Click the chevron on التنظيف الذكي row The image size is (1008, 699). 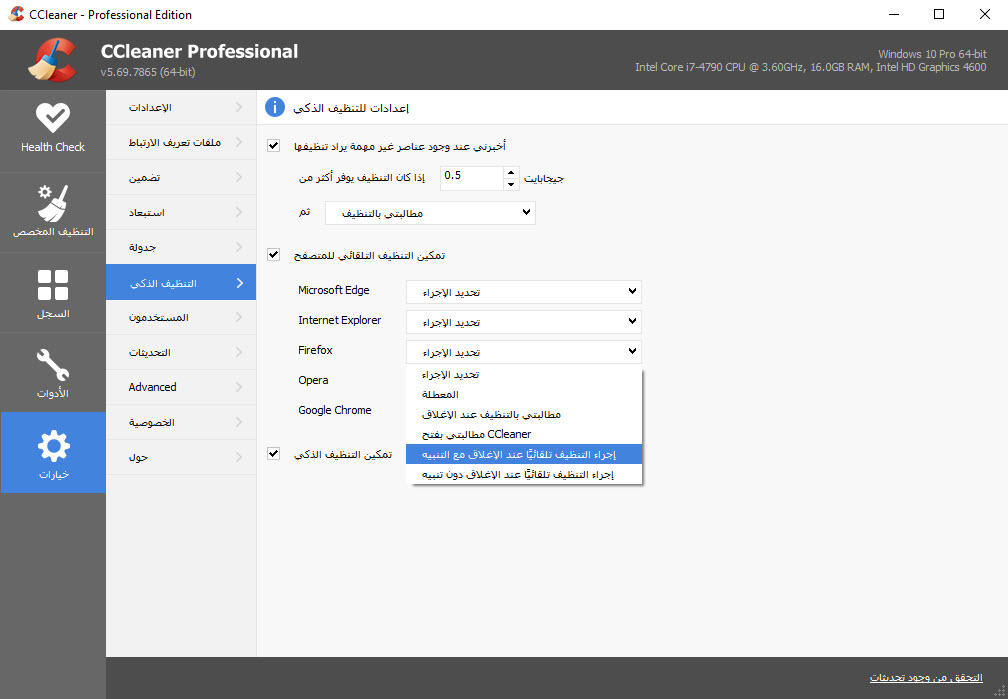(x=239, y=283)
